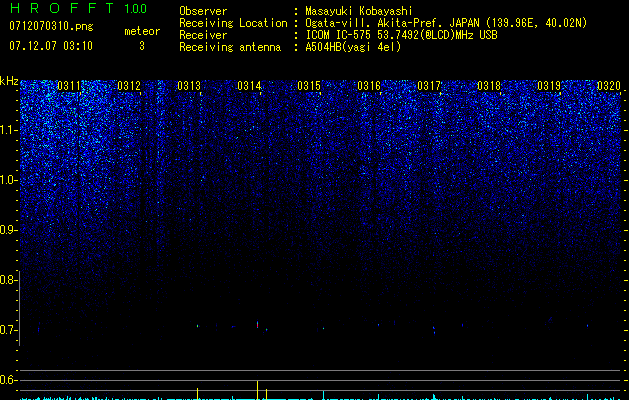Click the meteor count label
Screen dimensions: 629x400
[x=142, y=31]
